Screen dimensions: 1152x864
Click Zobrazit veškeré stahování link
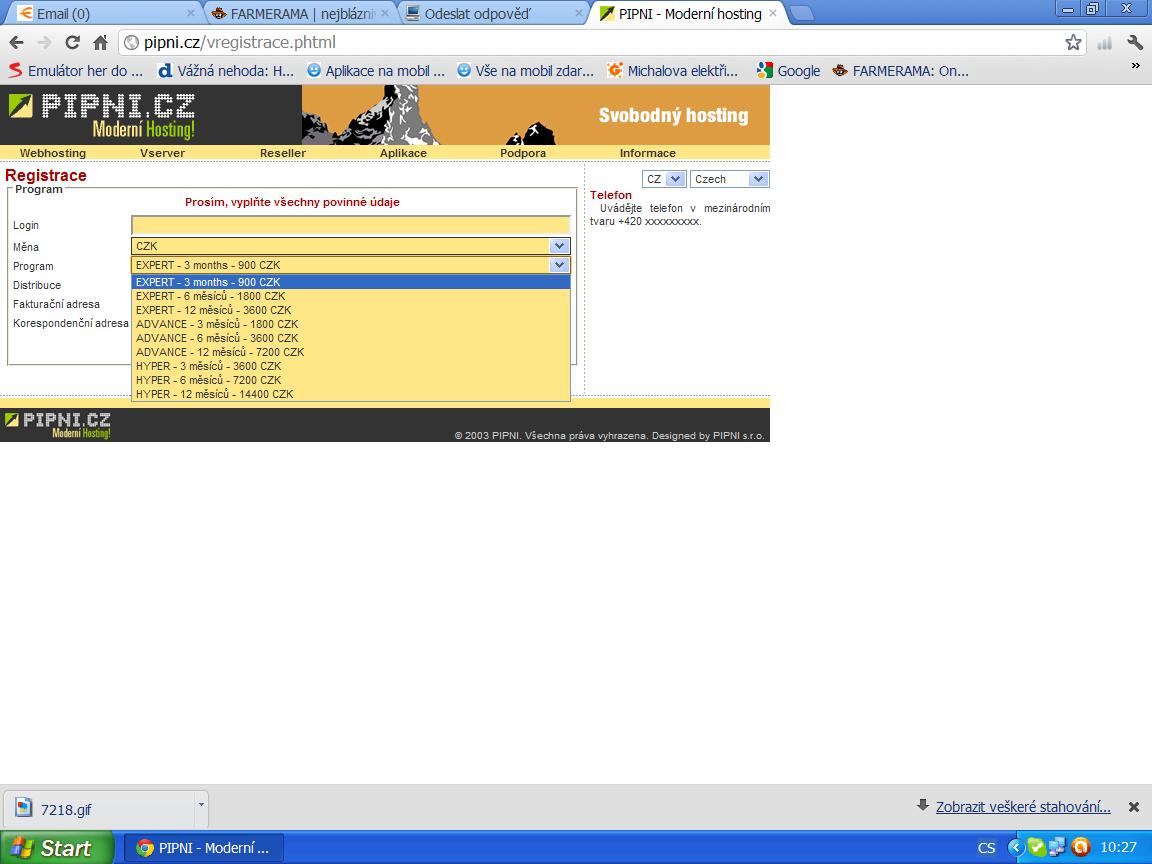[1023, 807]
